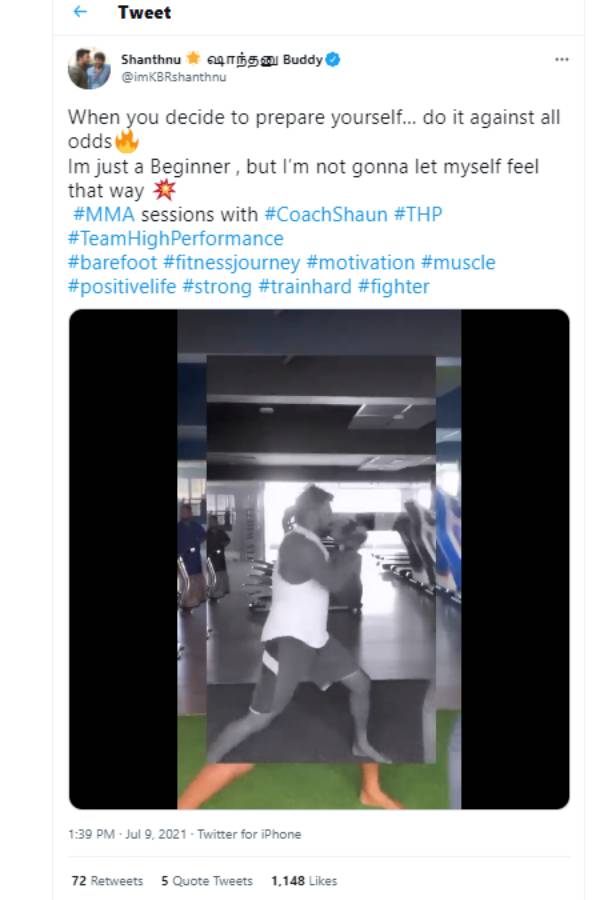Visit the #positivelife hashtag
Screen dimensions: 600x900
122,287
